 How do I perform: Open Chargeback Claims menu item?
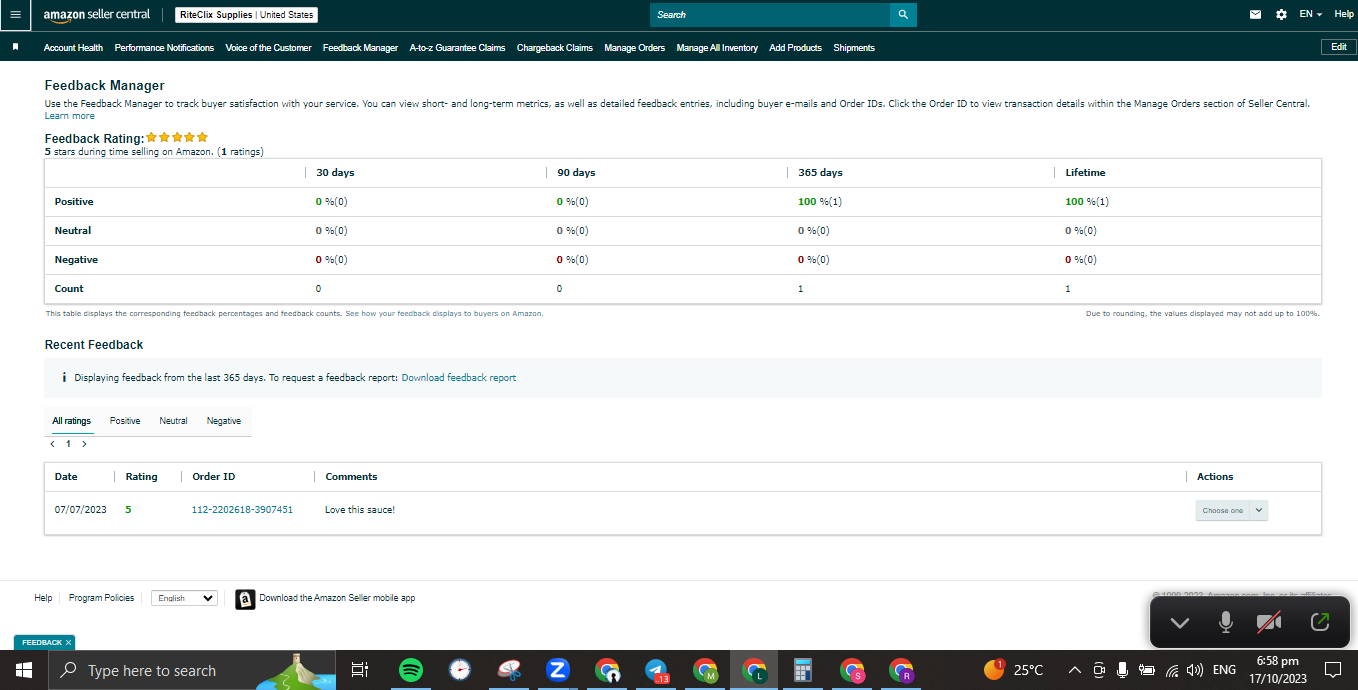click(555, 48)
